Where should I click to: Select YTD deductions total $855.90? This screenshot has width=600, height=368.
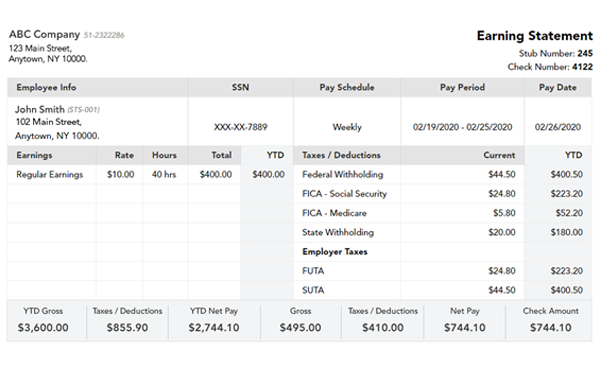coord(127,328)
